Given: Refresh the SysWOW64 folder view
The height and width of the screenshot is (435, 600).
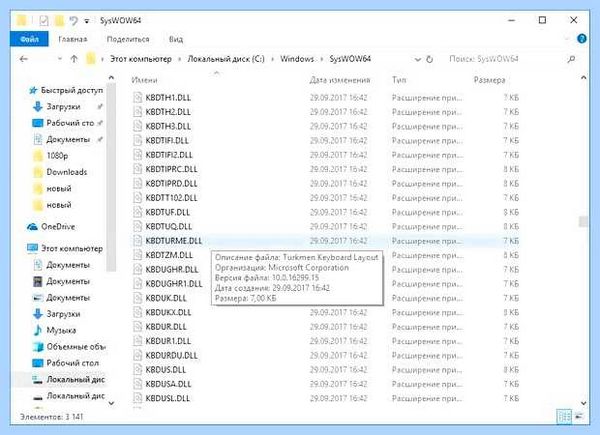Looking at the screenshot, I should 429,59.
